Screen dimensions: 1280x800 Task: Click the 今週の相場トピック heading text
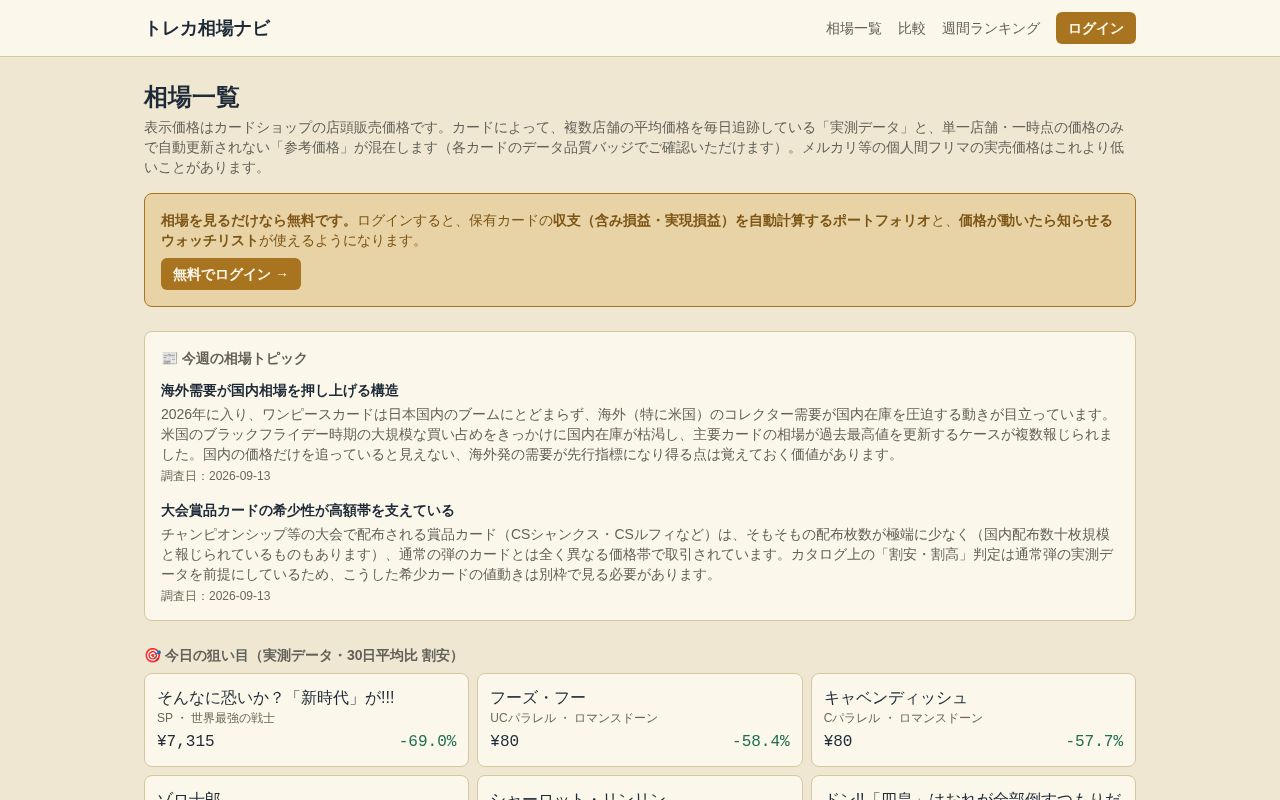point(245,358)
